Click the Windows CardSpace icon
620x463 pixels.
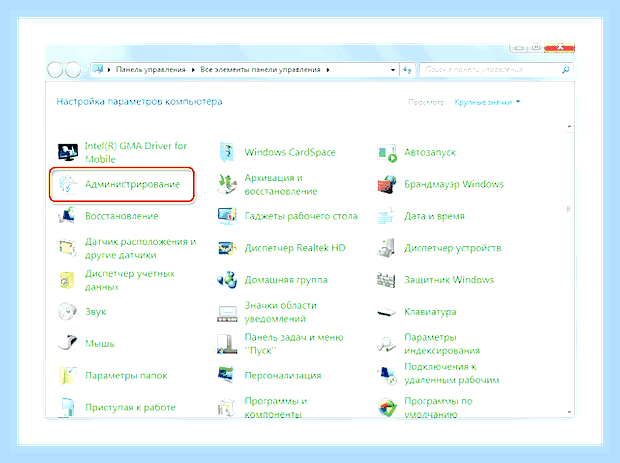click(227, 152)
